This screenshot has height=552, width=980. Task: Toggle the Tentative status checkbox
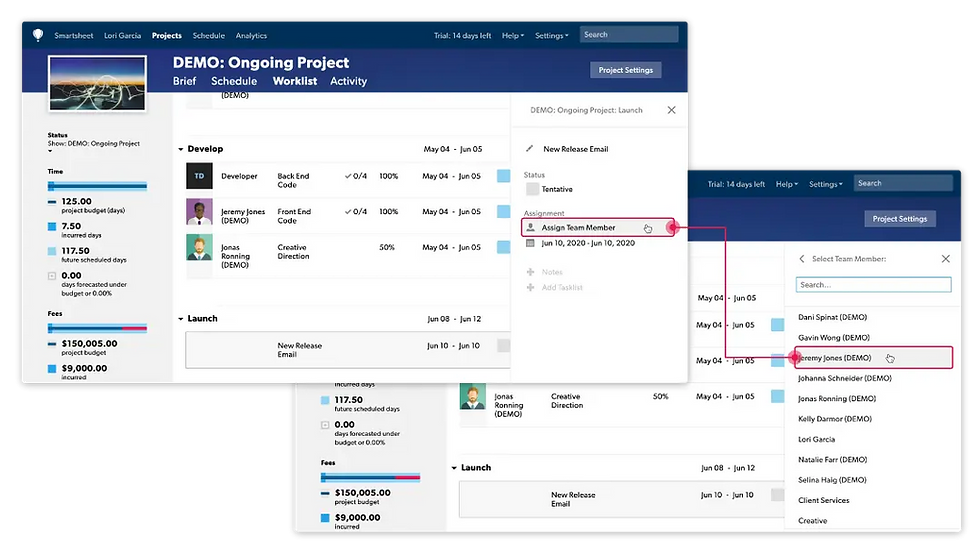(x=532, y=189)
